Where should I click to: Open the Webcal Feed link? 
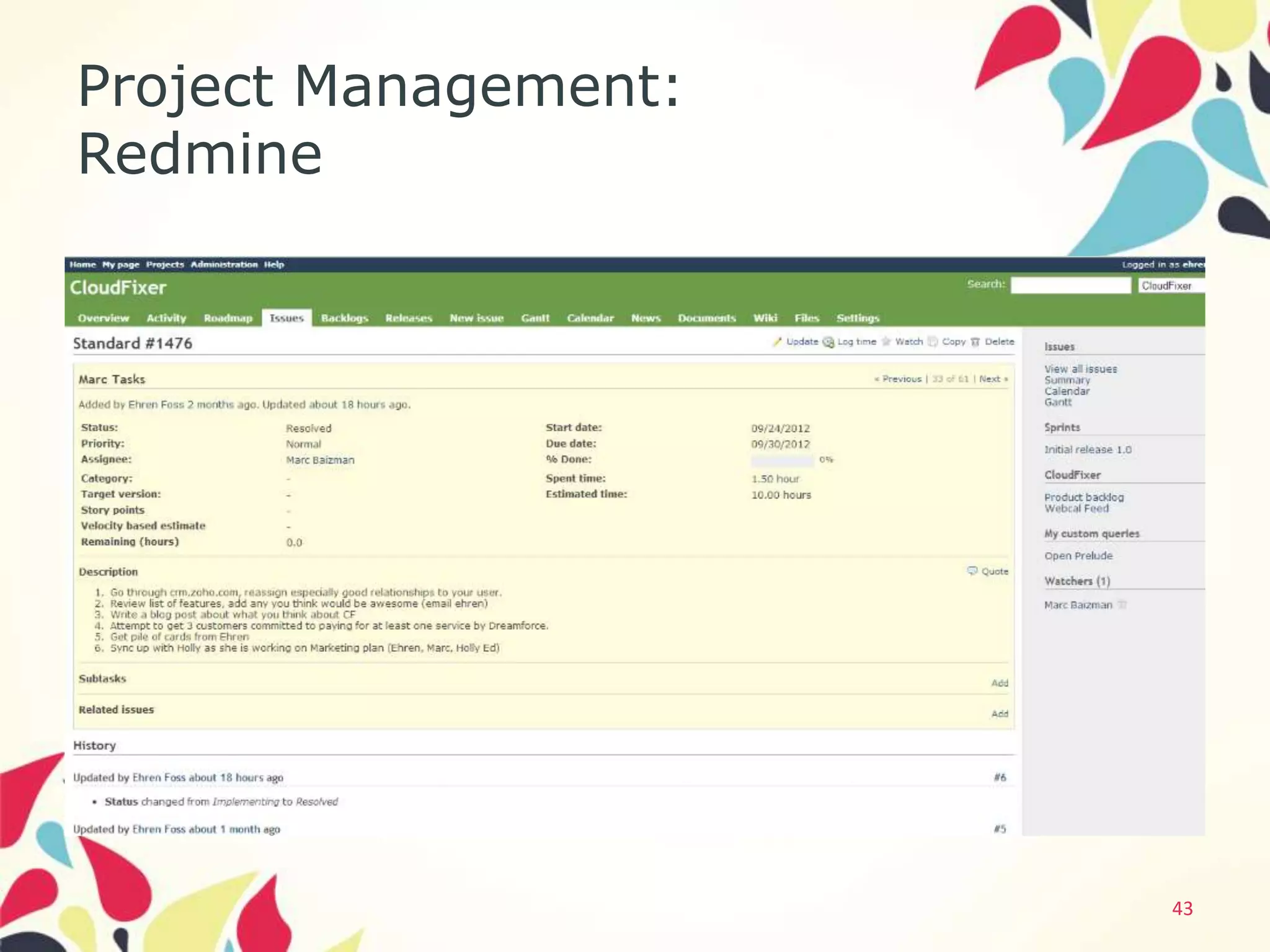pyautogui.click(x=1077, y=508)
